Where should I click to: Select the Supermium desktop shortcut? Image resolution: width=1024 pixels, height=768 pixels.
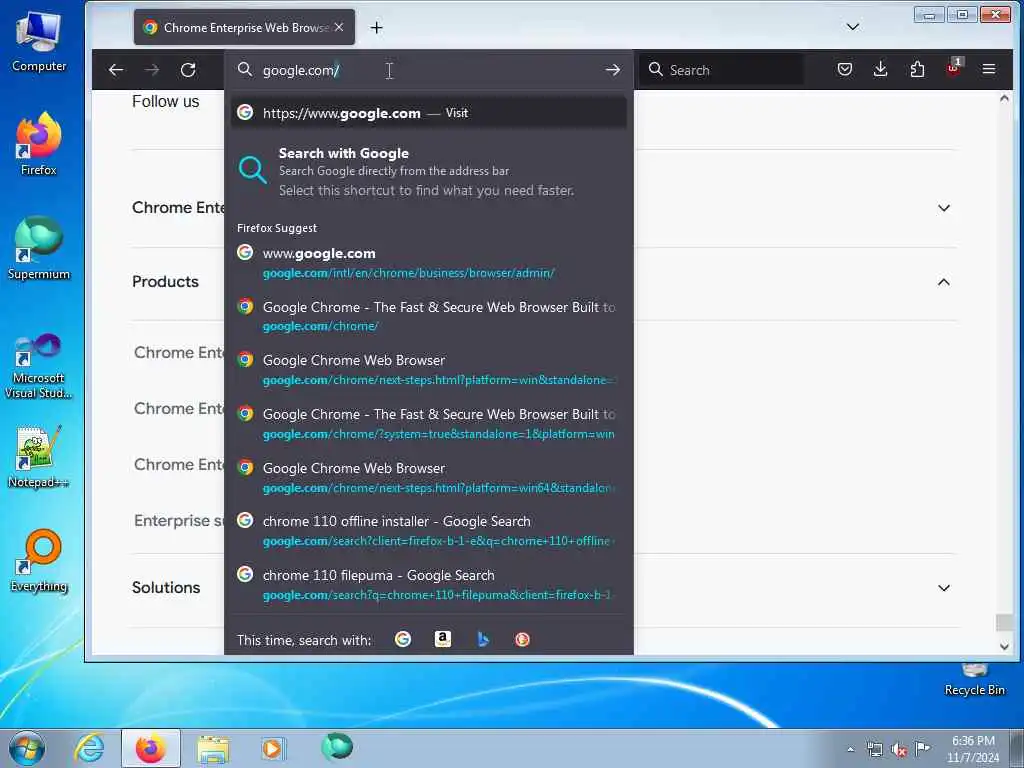click(39, 249)
